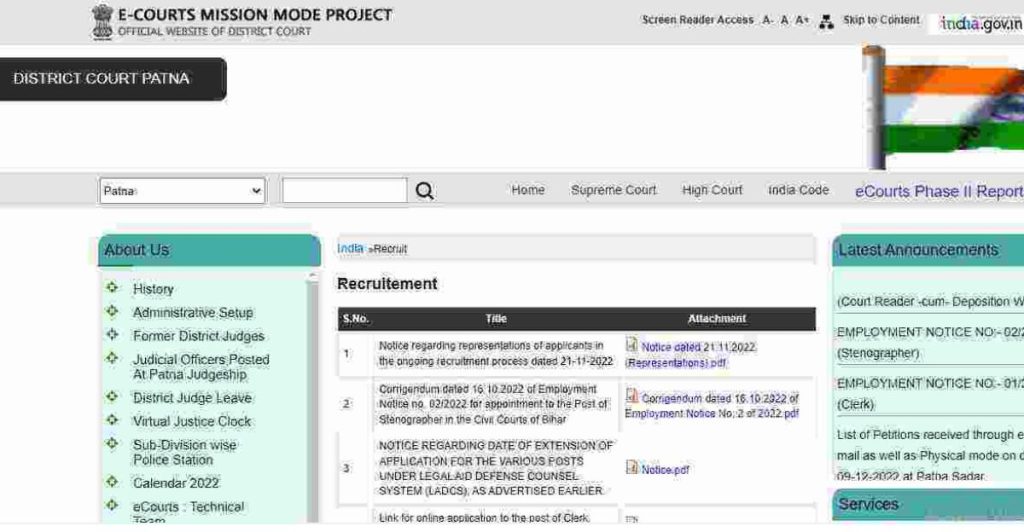
Task: Click the india.gov.in logo
Action: click(x=980, y=23)
